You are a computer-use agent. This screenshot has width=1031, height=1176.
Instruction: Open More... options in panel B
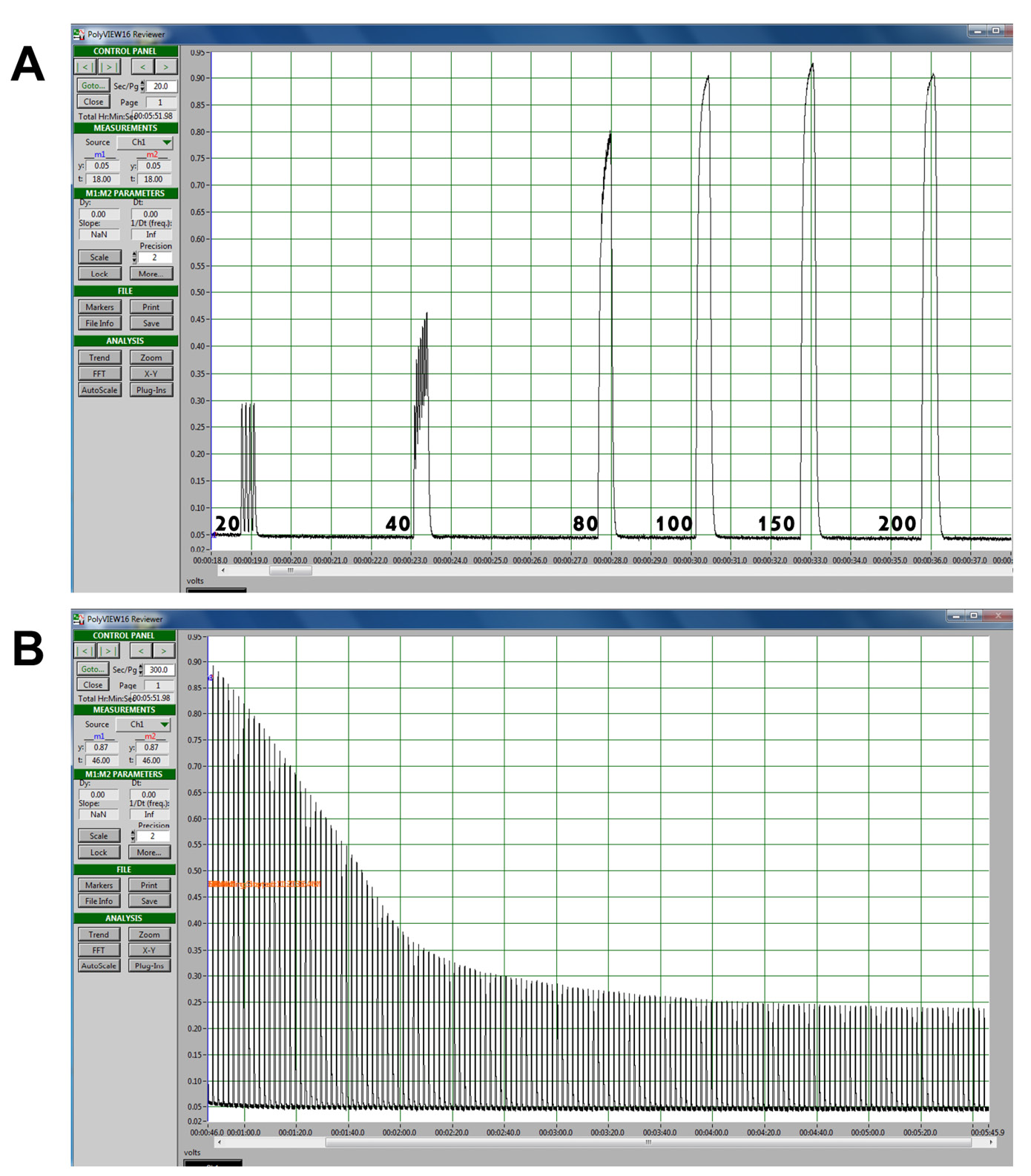tap(149, 853)
